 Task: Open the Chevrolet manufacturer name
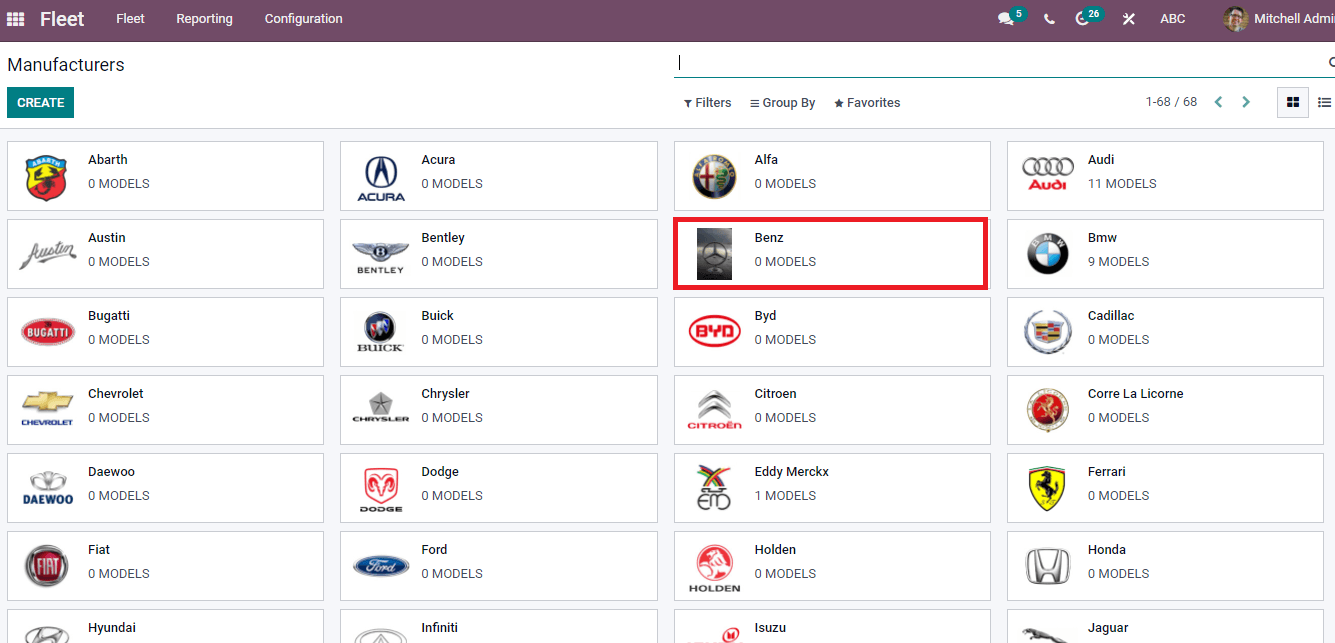[116, 394]
